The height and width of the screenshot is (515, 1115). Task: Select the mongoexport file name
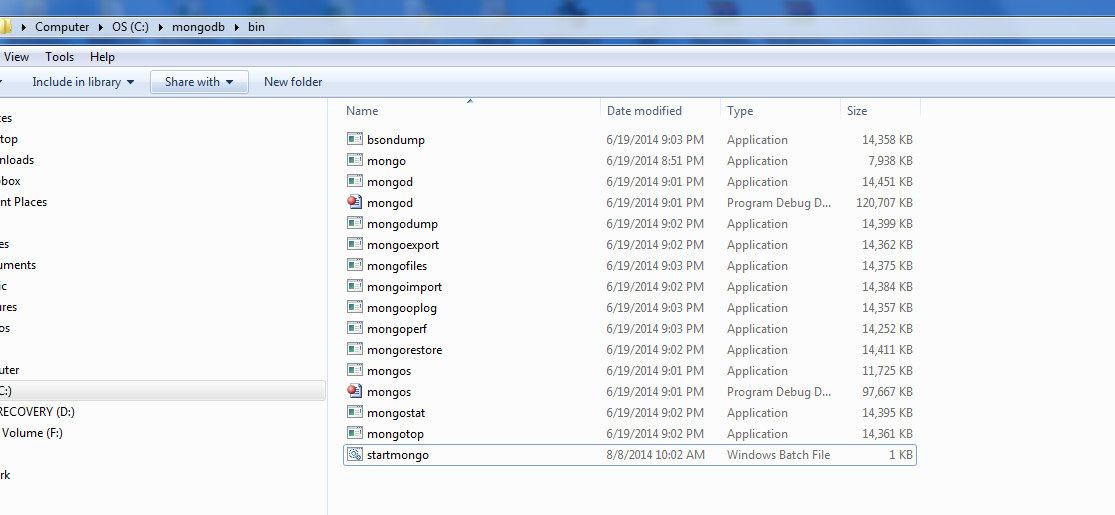403,245
